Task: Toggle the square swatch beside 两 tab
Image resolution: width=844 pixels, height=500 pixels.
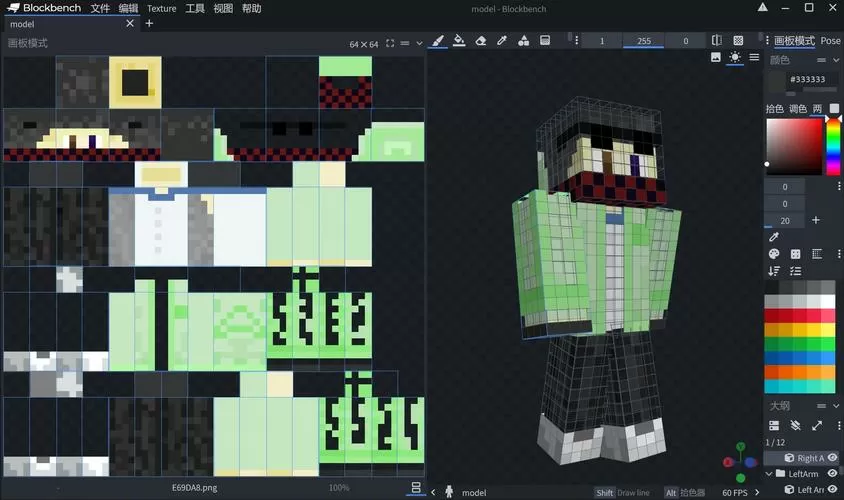Action: [x=834, y=108]
